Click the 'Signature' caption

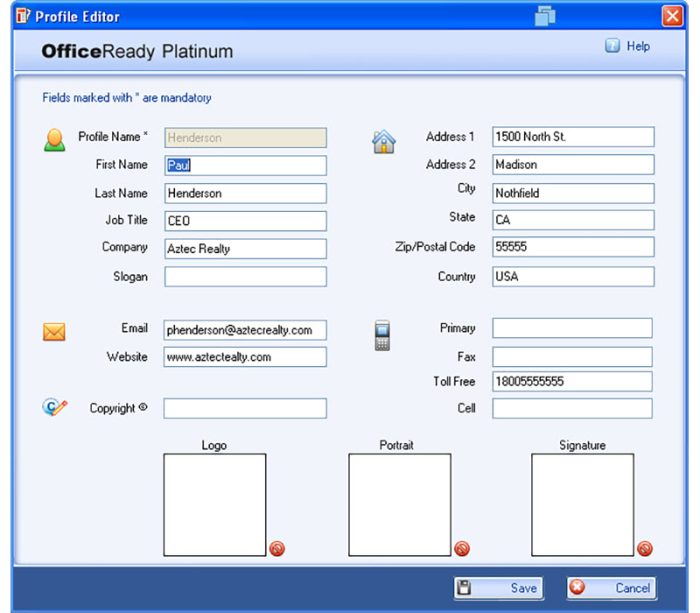click(x=582, y=445)
